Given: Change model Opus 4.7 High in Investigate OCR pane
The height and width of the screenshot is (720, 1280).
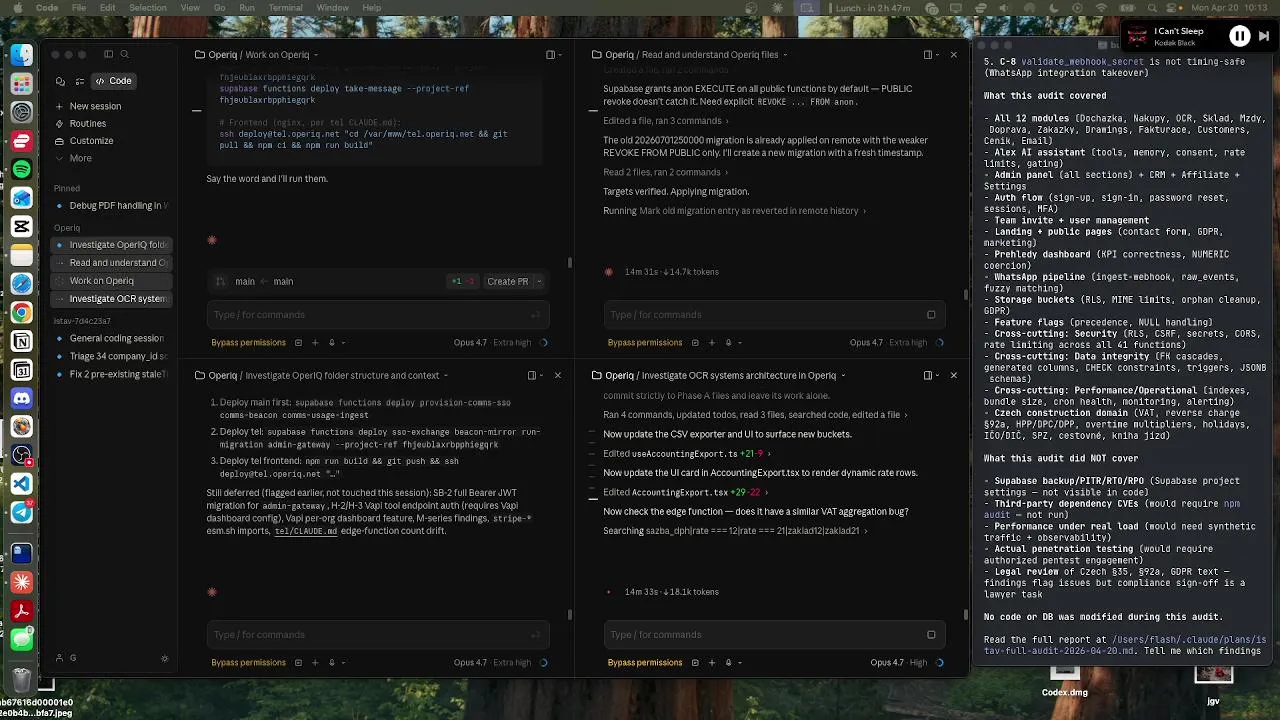Looking at the screenshot, I should tap(899, 663).
